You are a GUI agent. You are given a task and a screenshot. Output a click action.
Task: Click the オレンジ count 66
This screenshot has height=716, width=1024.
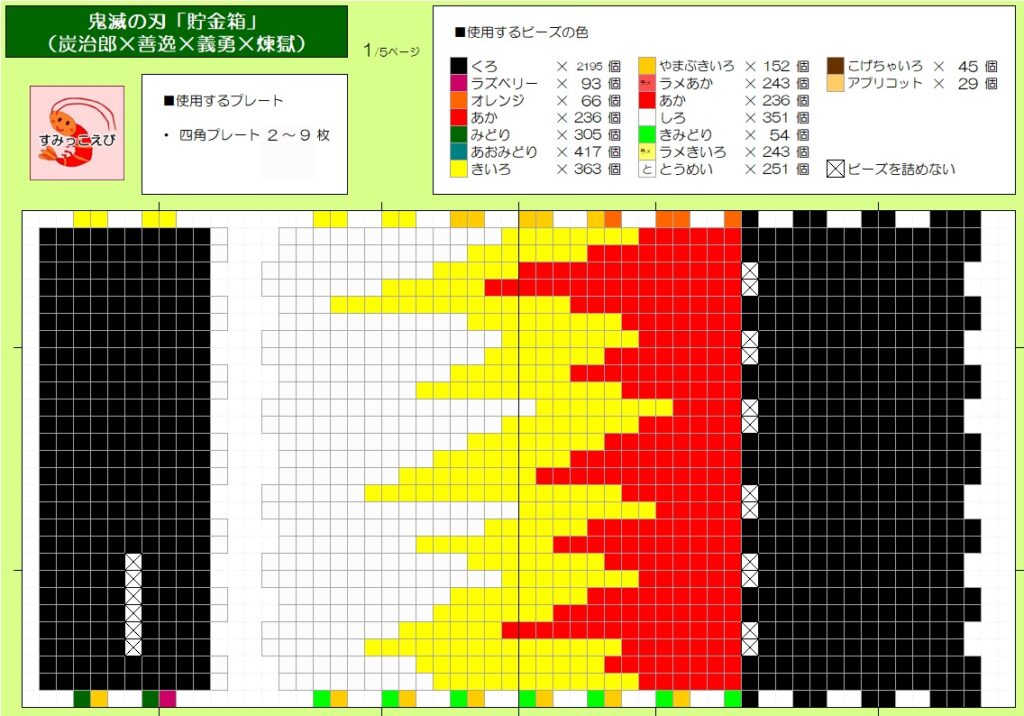(x=591, y=101)
